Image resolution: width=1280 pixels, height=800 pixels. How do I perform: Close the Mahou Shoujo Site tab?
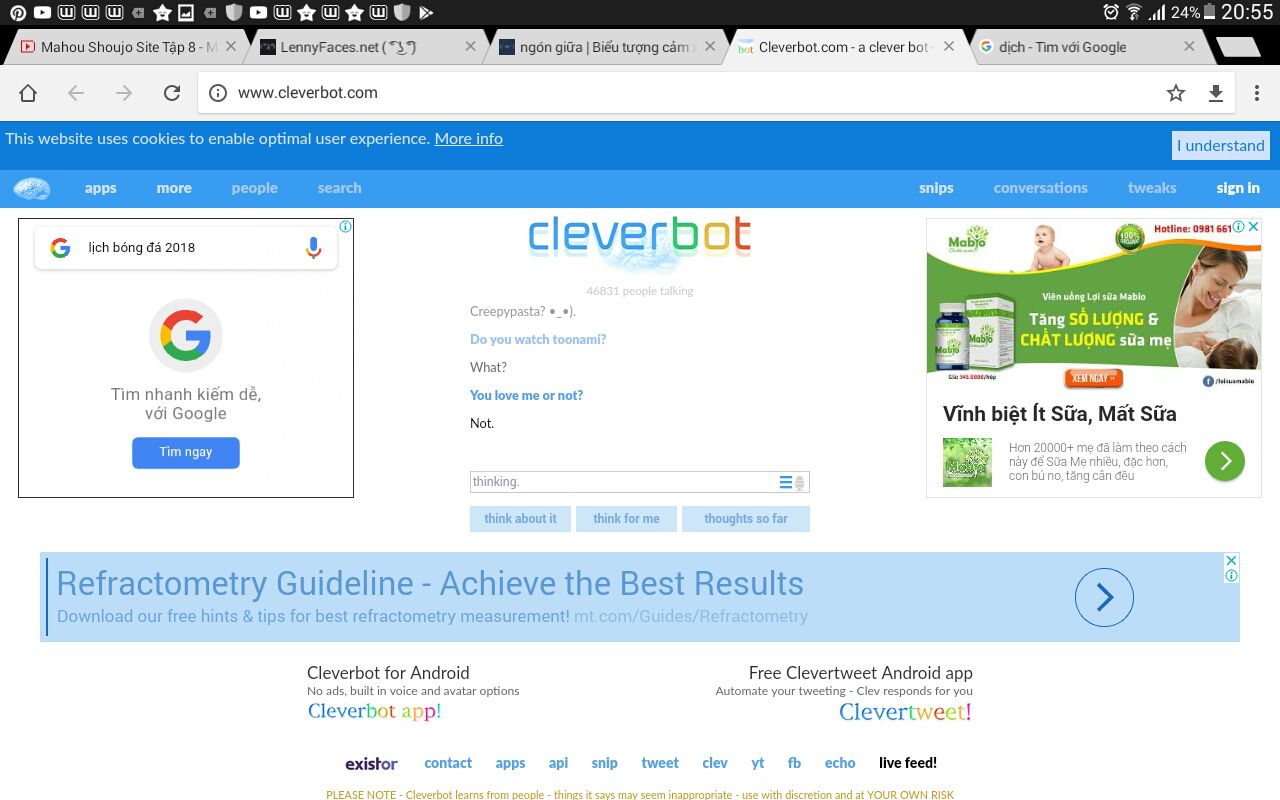coord(231,46)
